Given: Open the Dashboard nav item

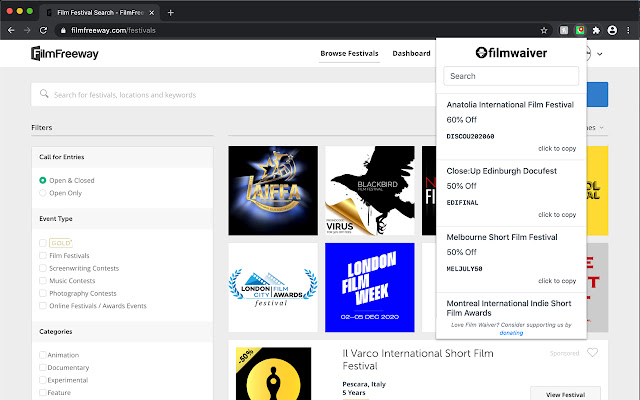Looking at the screenshot, I should 411,54.
